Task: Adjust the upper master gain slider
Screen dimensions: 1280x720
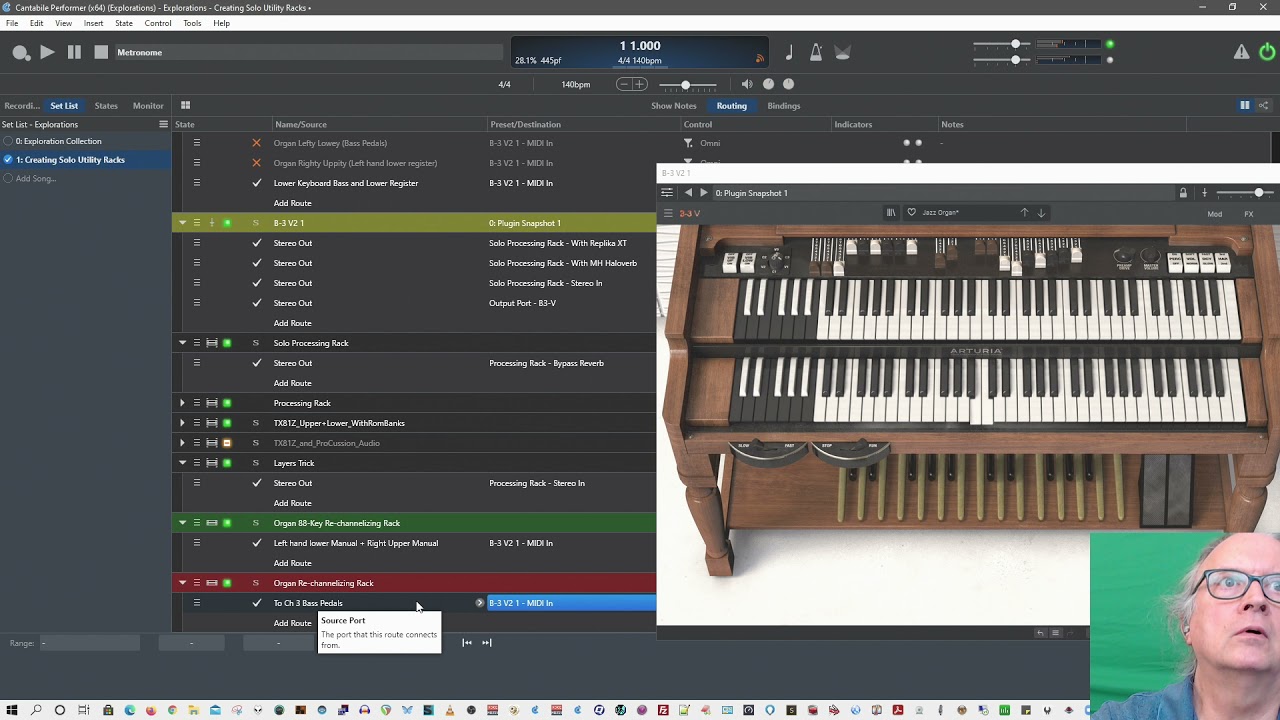Action: (x=1002, y=44)
